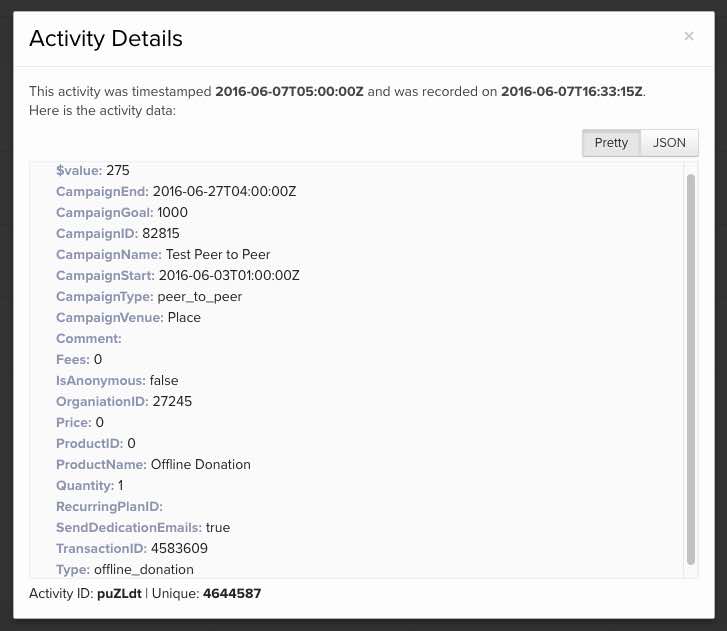727x631 pixels.
Task: Close the Activity Details dialog
Action: (x=688, y=36)
